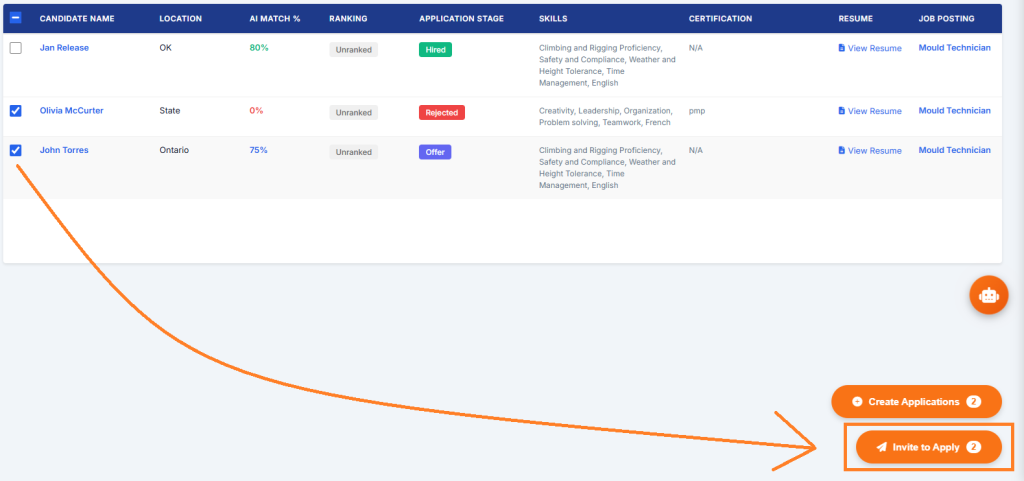The width and height of the screenshot is (1024, 481).
Task: Click plus icon on Create Applications button
Action: point(857,402)
